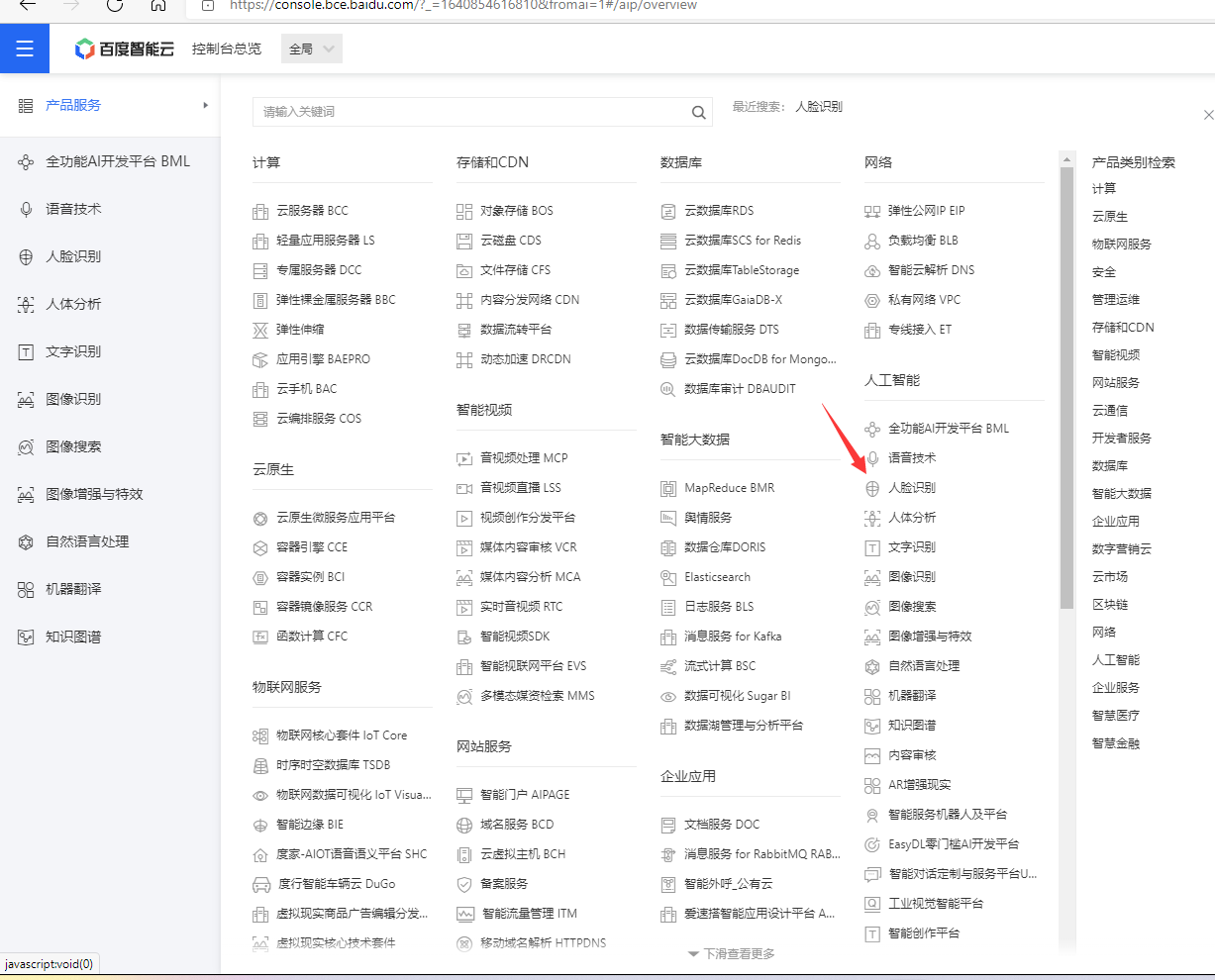Viewport: 1215px width, 980px height.
Task: Open 私有网络 VPC link
Action: [924, 300]
